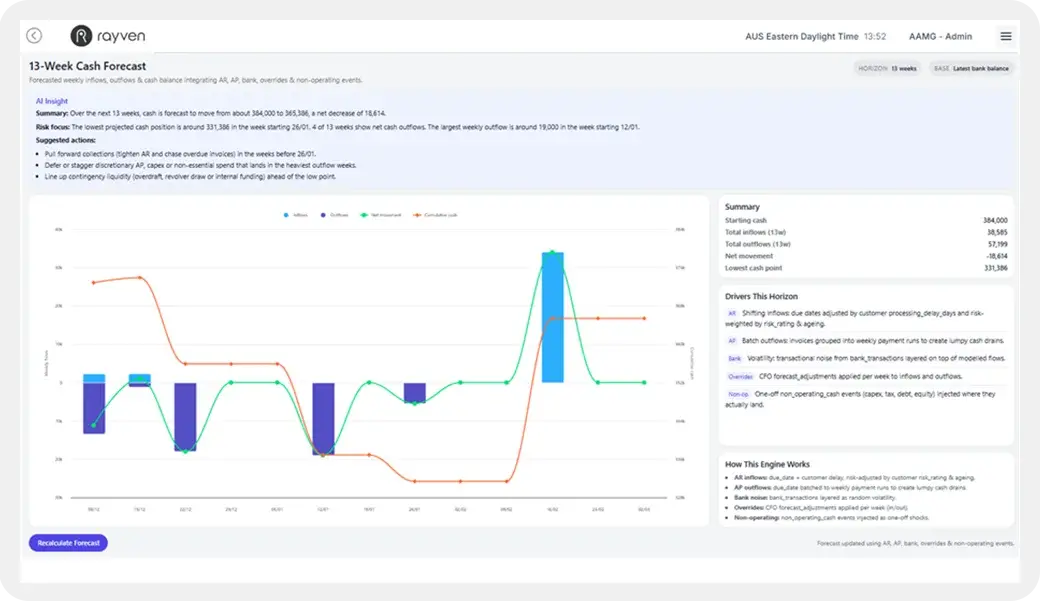Go back using the circled arrow icon

tap(34, 36)
